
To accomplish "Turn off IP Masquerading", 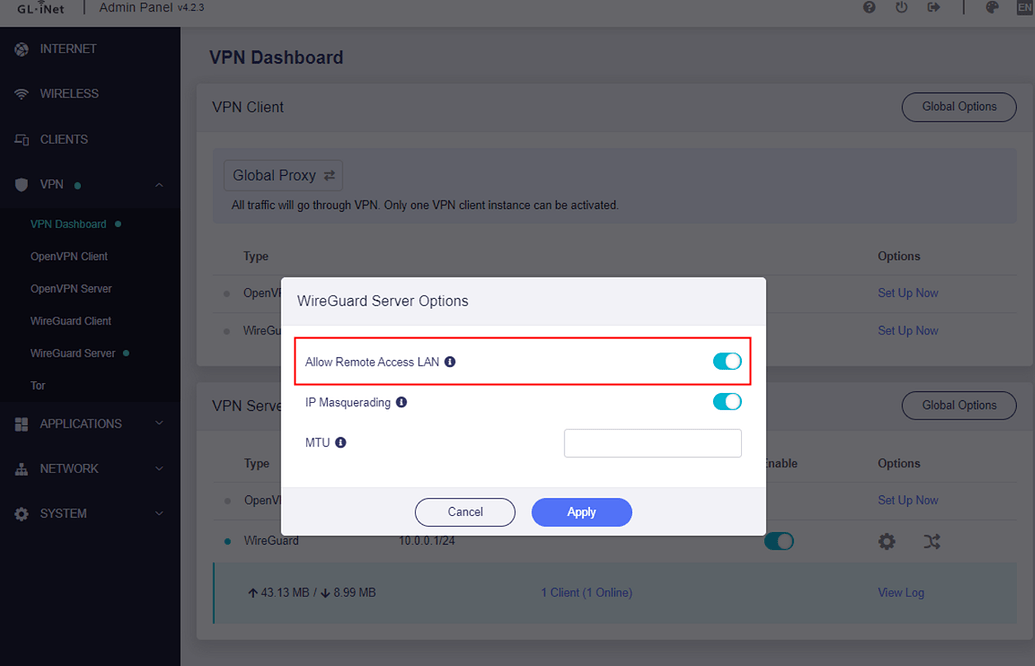I will (x=727, y=401).
